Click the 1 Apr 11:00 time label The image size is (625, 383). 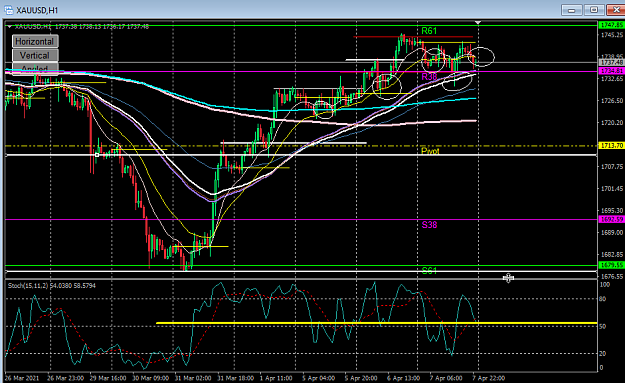(x=276, y=378)
